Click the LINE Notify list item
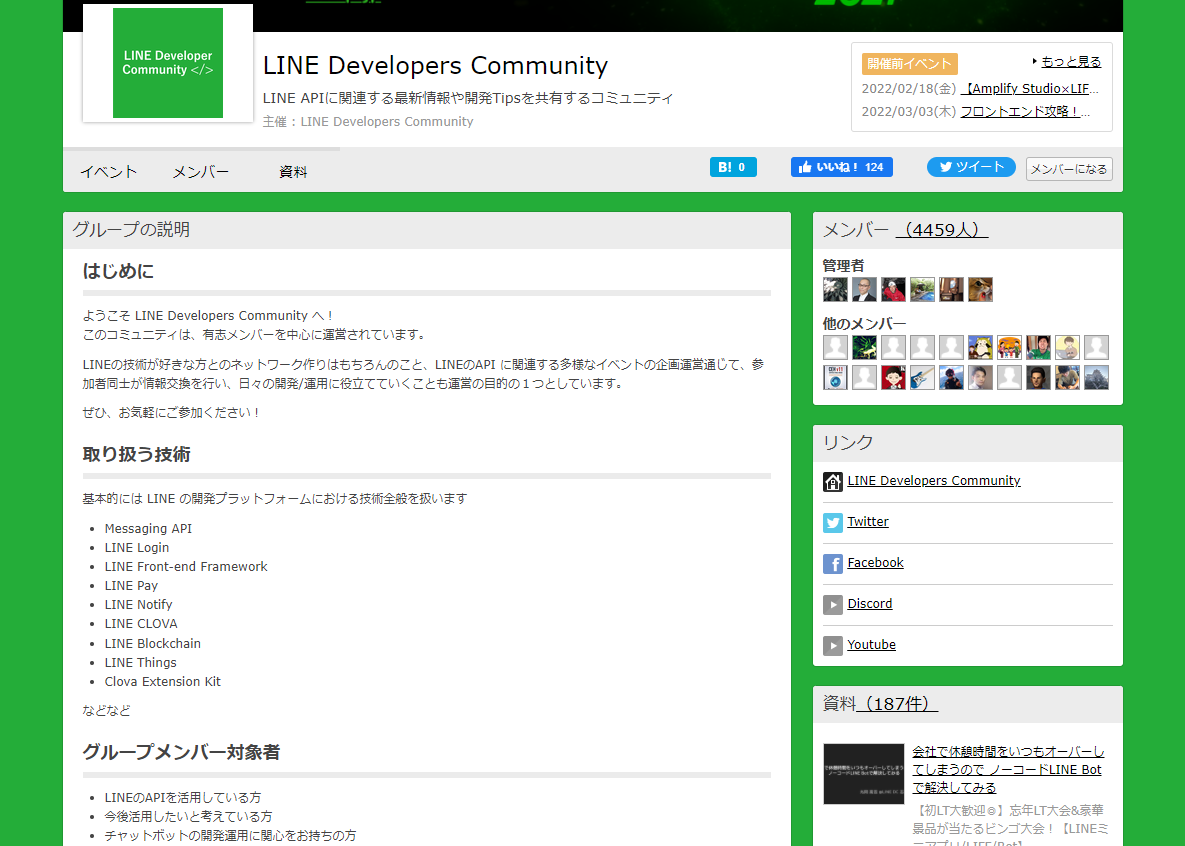 [138, 605]
